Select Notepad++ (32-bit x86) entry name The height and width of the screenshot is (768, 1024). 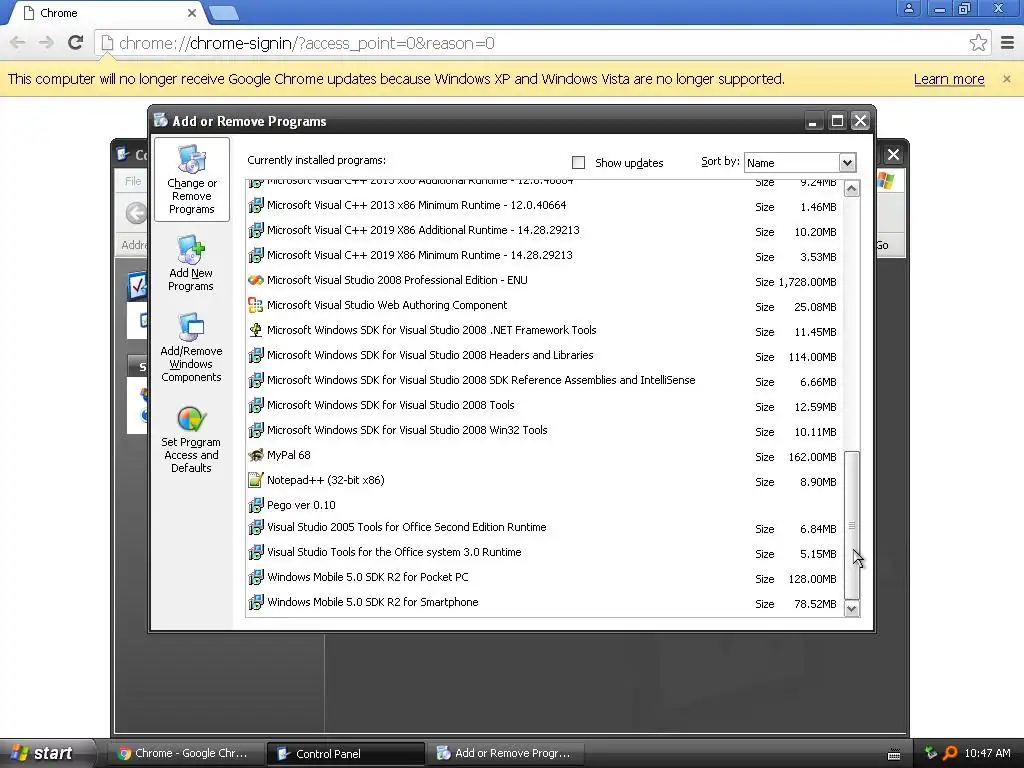325,480
